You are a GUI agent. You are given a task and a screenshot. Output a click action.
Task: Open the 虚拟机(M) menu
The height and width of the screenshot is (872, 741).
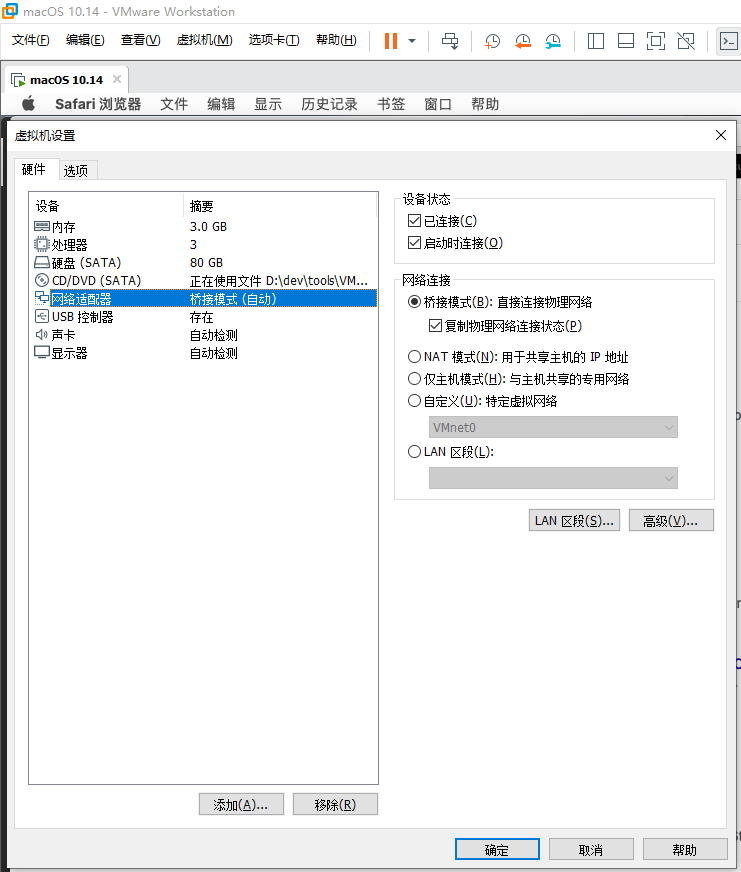tap(205, 40)
